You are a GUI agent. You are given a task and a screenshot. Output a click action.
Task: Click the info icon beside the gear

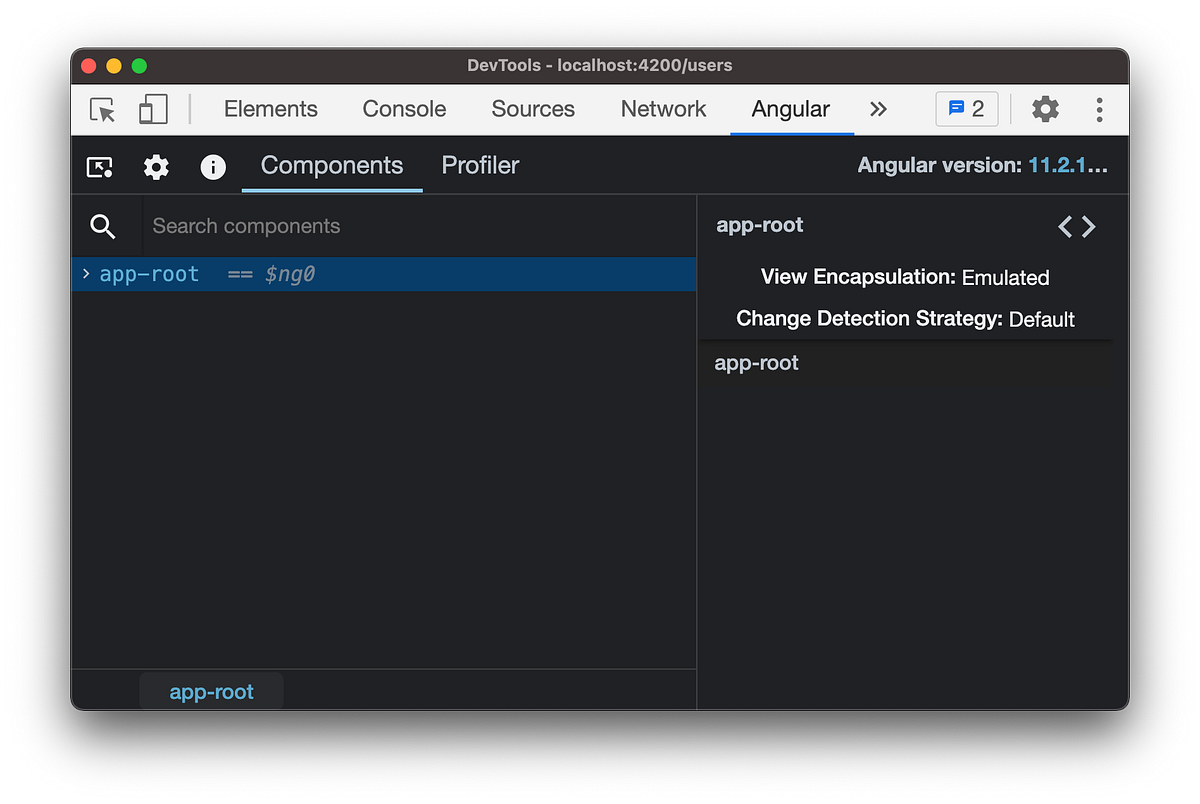point(212,166)
